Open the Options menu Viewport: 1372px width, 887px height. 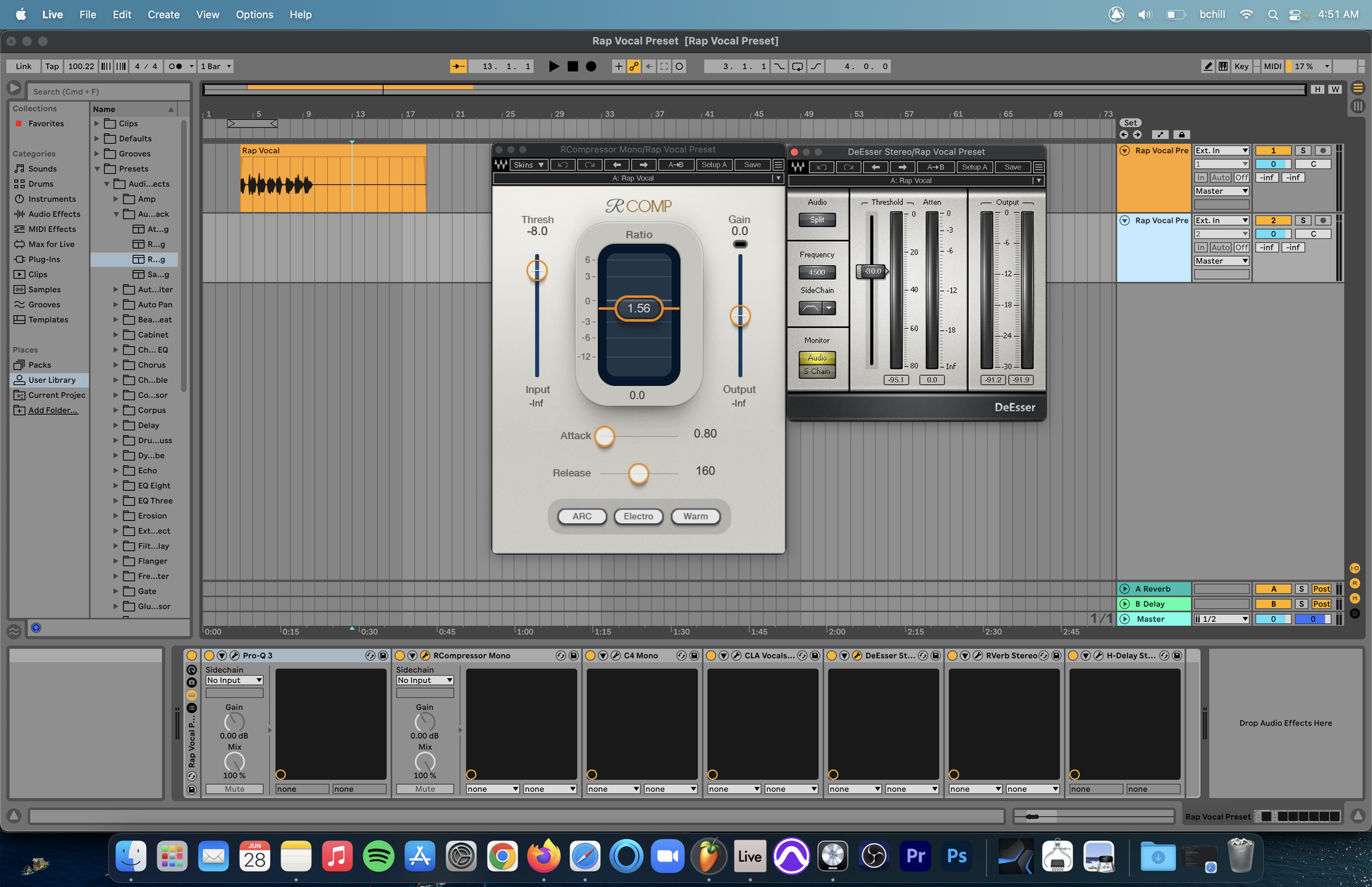[254, 14]
